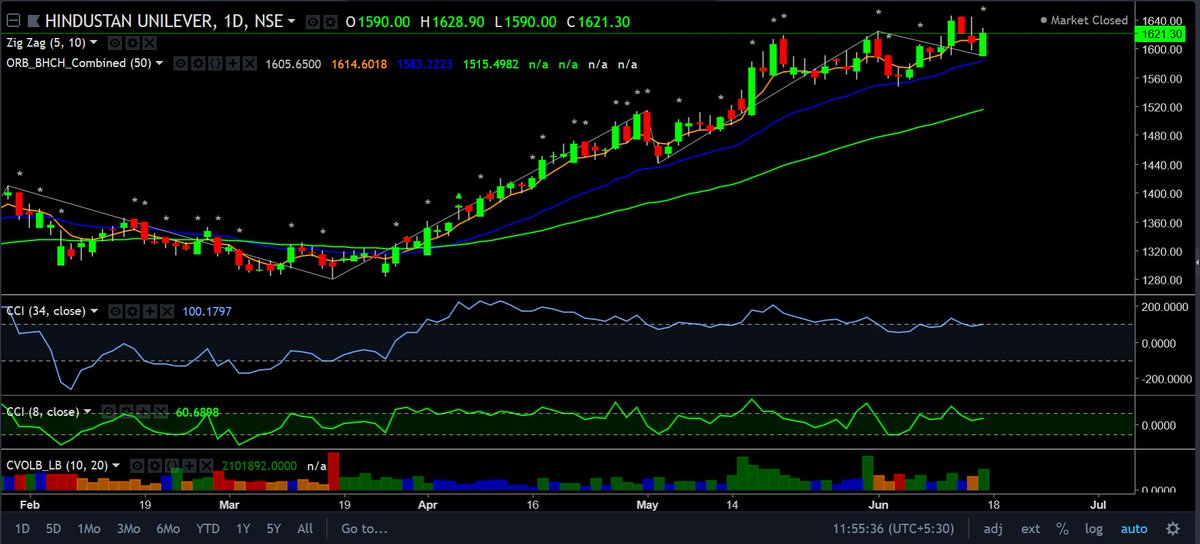Open CCI (8, close) settings gear
Image resolution: width=1200 pixels, height=544 pixels.
[126, 412]
